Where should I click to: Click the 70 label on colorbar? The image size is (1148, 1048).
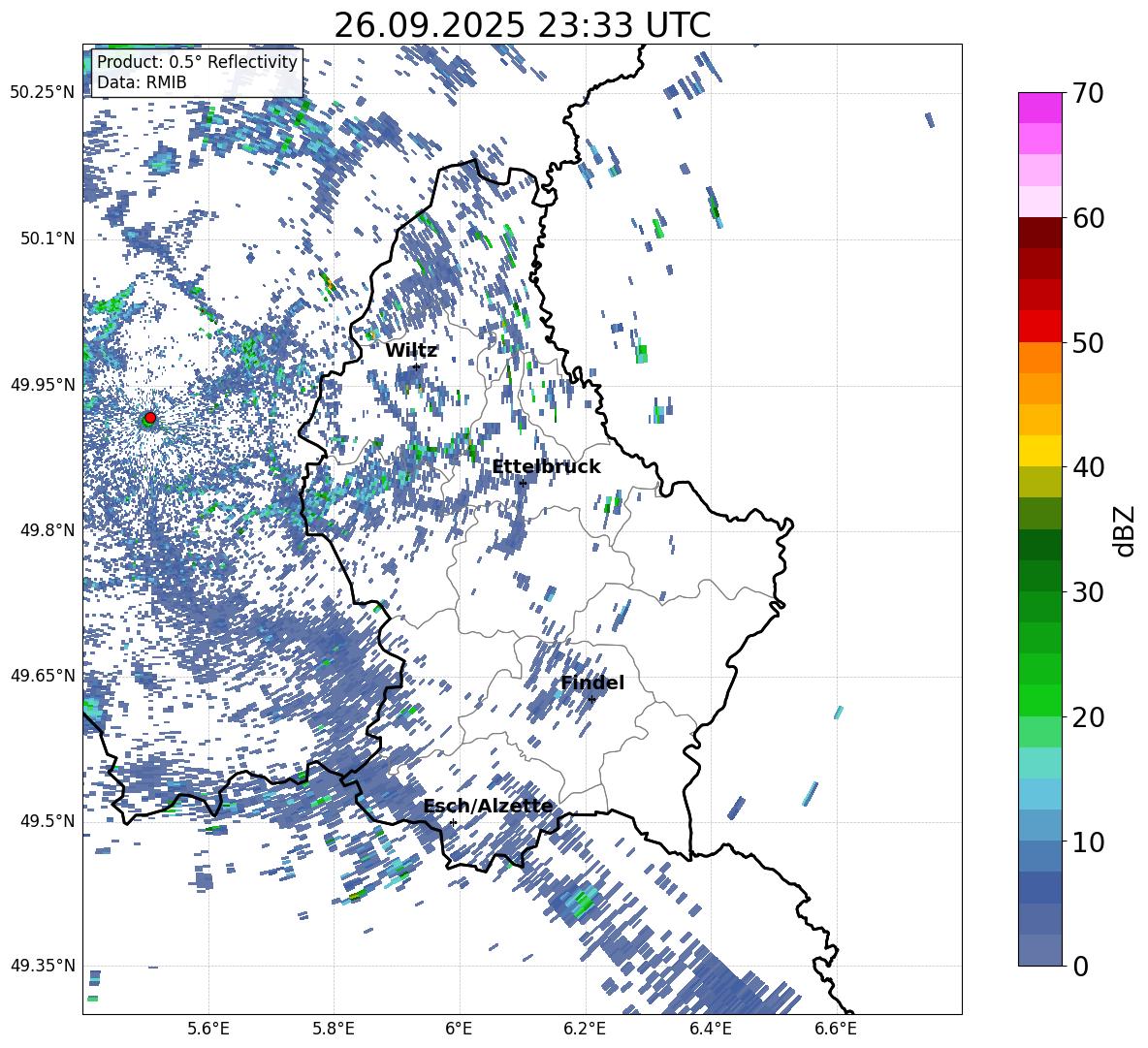pos(1087,94)
